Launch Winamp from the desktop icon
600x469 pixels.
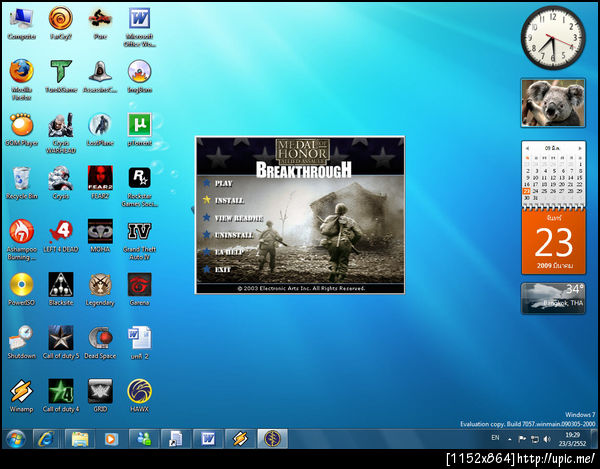(x=21, y=396)
